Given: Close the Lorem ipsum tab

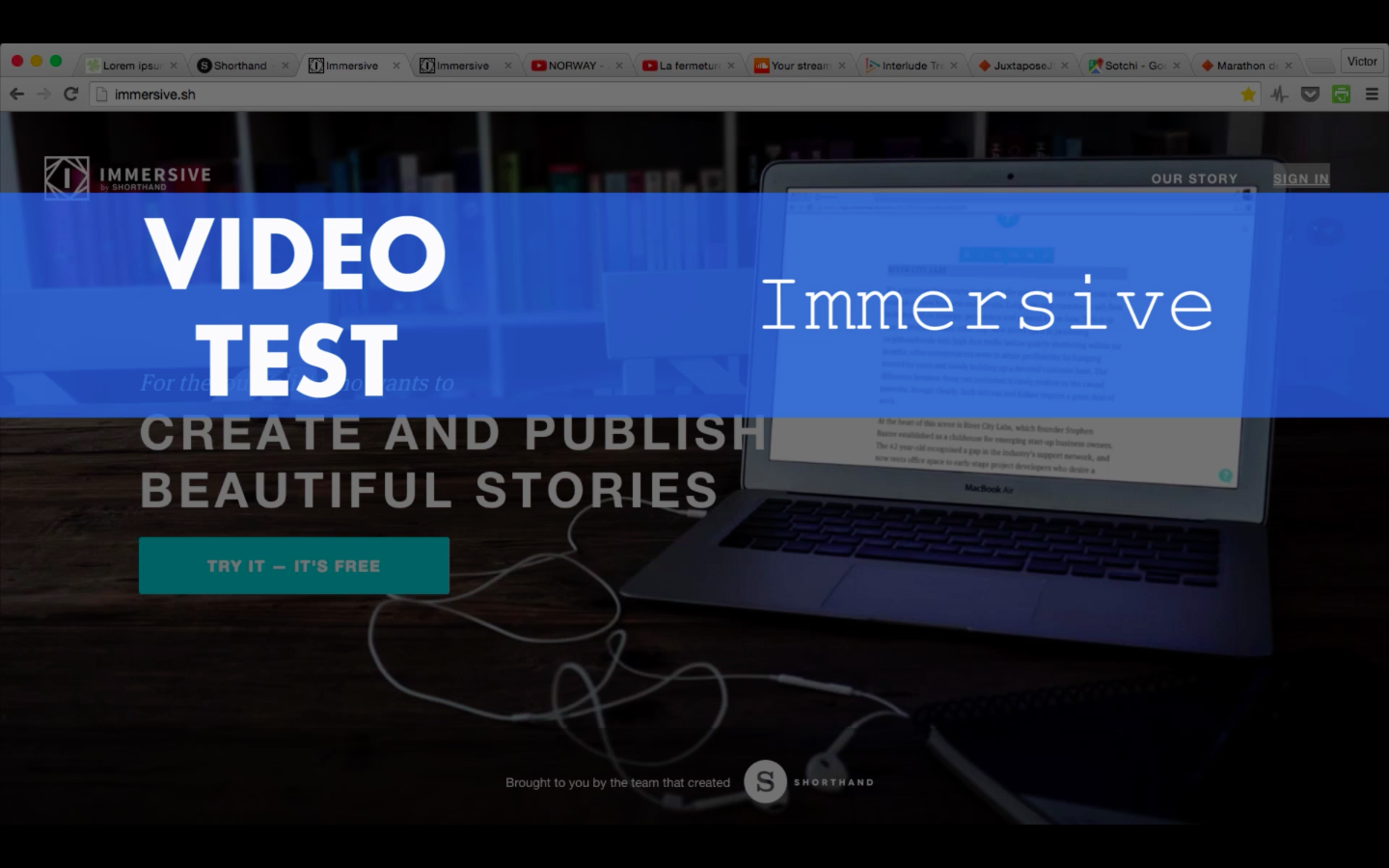Looking at the screenshot, I should (174, 66).
